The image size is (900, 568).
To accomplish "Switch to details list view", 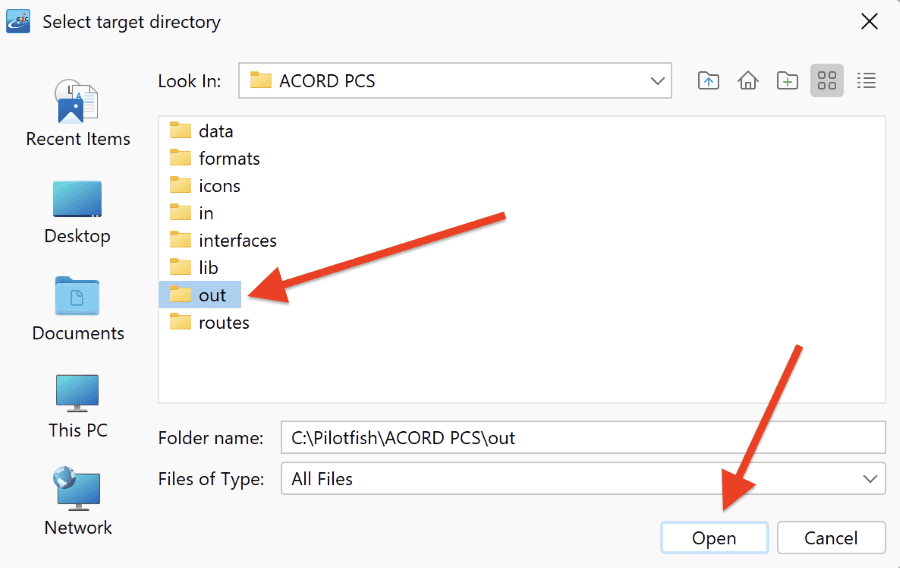I will (x=866, y=81).
